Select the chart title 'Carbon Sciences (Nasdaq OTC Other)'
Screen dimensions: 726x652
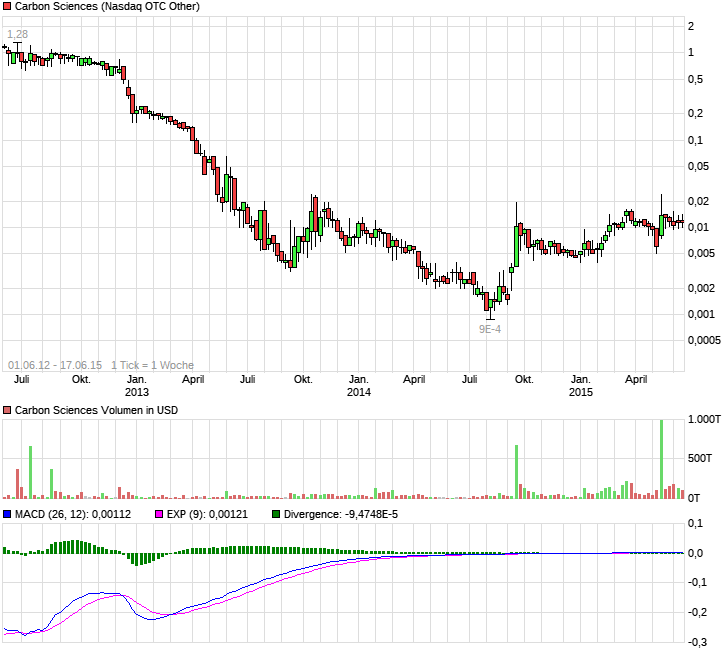coord(107,6)
